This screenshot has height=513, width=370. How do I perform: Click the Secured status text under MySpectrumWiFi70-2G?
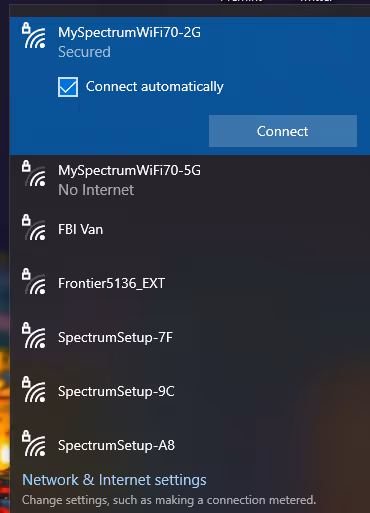pyautogui.click(x=84, y=52)
